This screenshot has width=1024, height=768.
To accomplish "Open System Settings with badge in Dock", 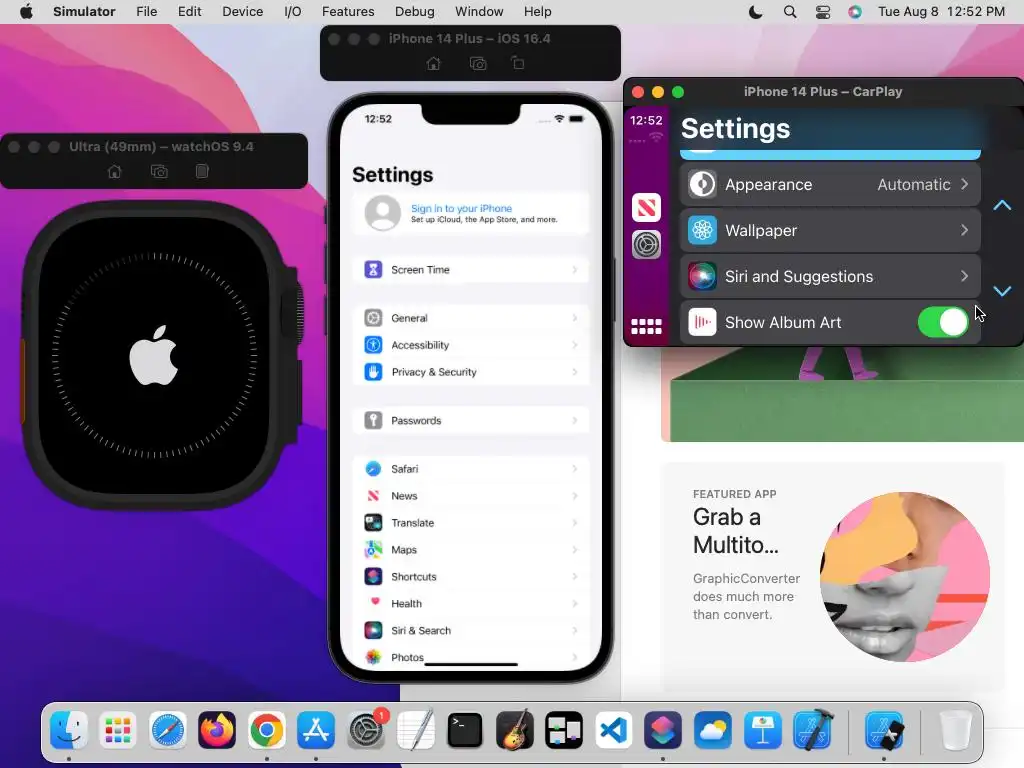I will pyautogui.click(x=366, y=729).
